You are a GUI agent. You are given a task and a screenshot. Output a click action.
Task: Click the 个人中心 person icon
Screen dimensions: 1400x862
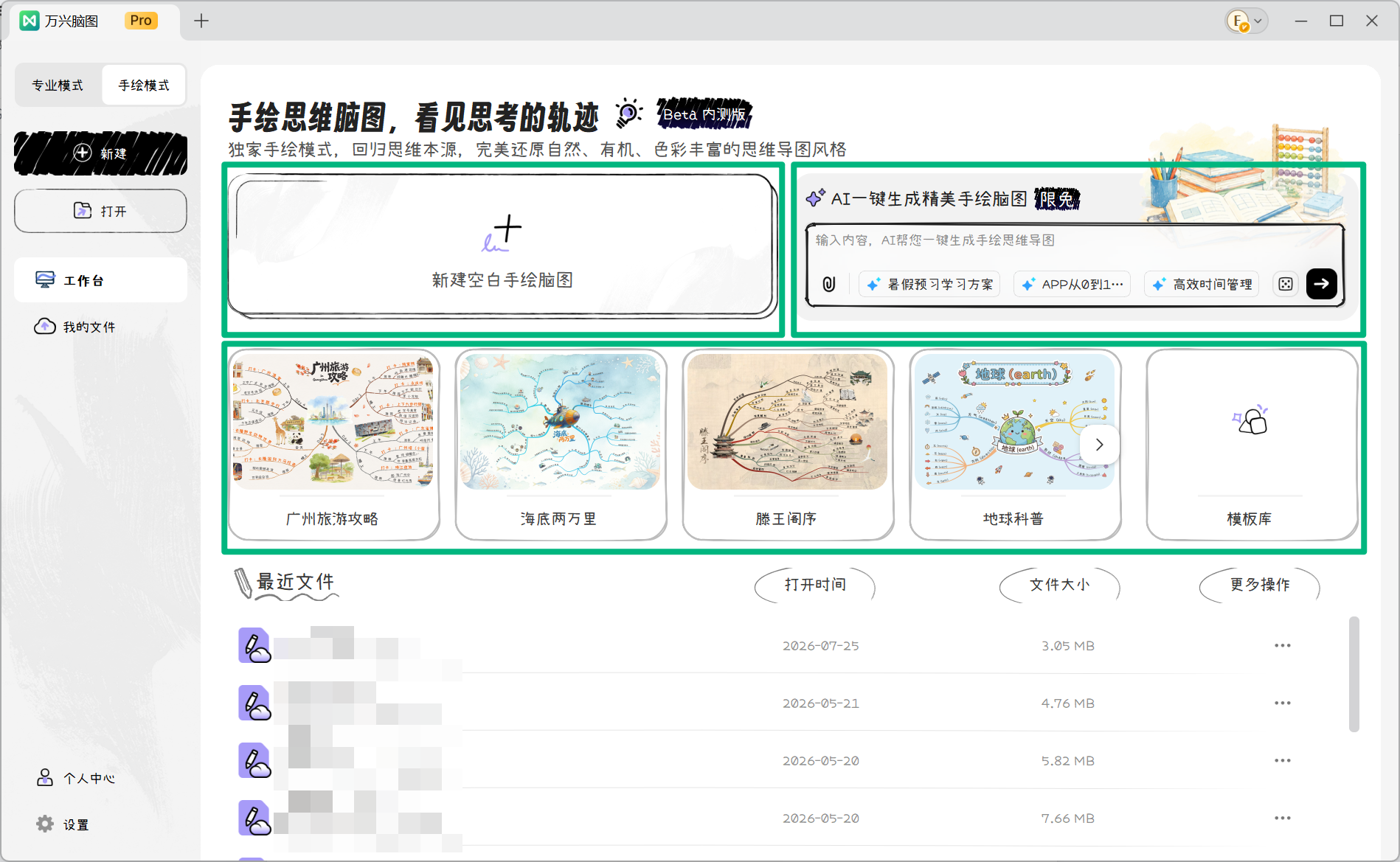coord(45,777)
